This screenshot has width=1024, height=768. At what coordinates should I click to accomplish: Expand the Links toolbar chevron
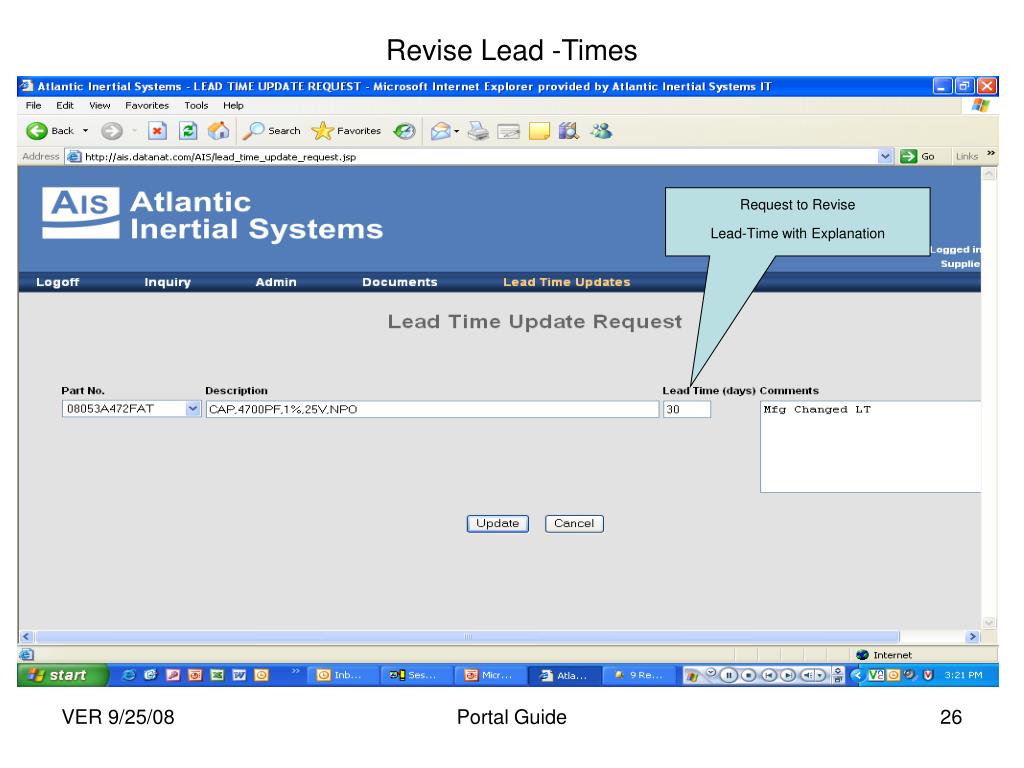click(x=991, y=154)
